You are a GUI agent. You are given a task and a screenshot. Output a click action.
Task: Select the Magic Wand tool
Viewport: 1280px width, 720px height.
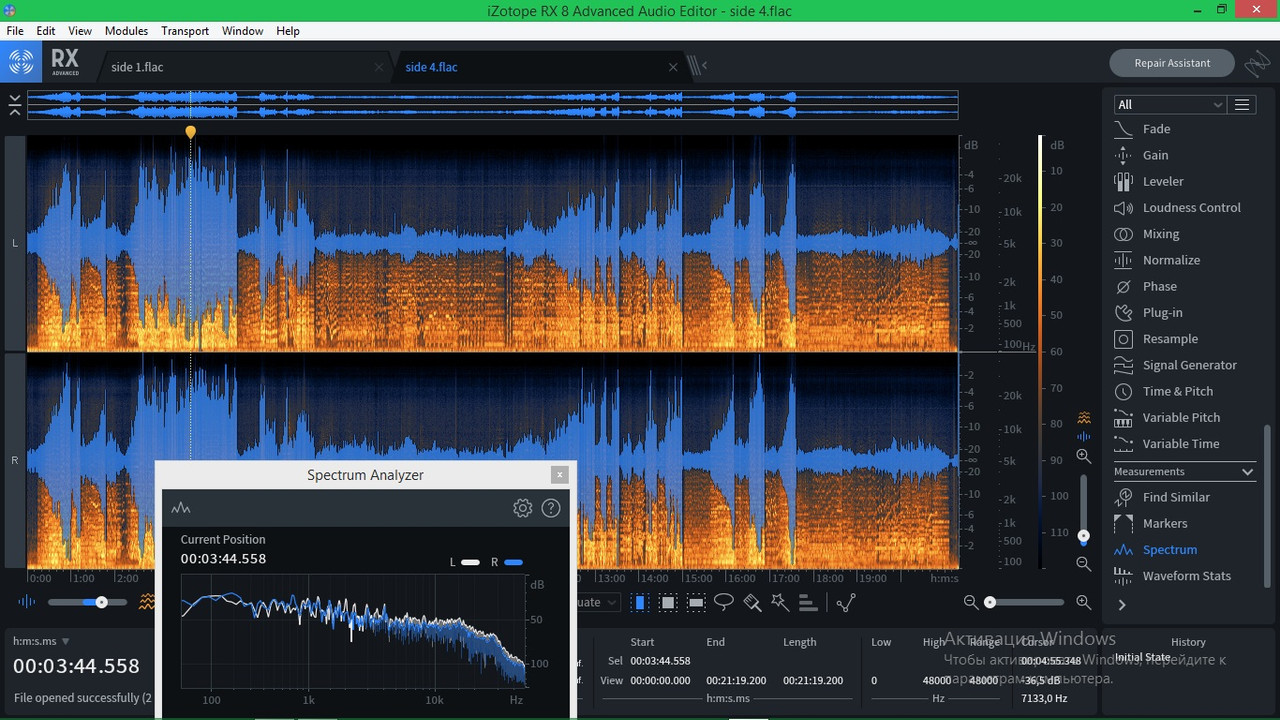tap(780, 602)
